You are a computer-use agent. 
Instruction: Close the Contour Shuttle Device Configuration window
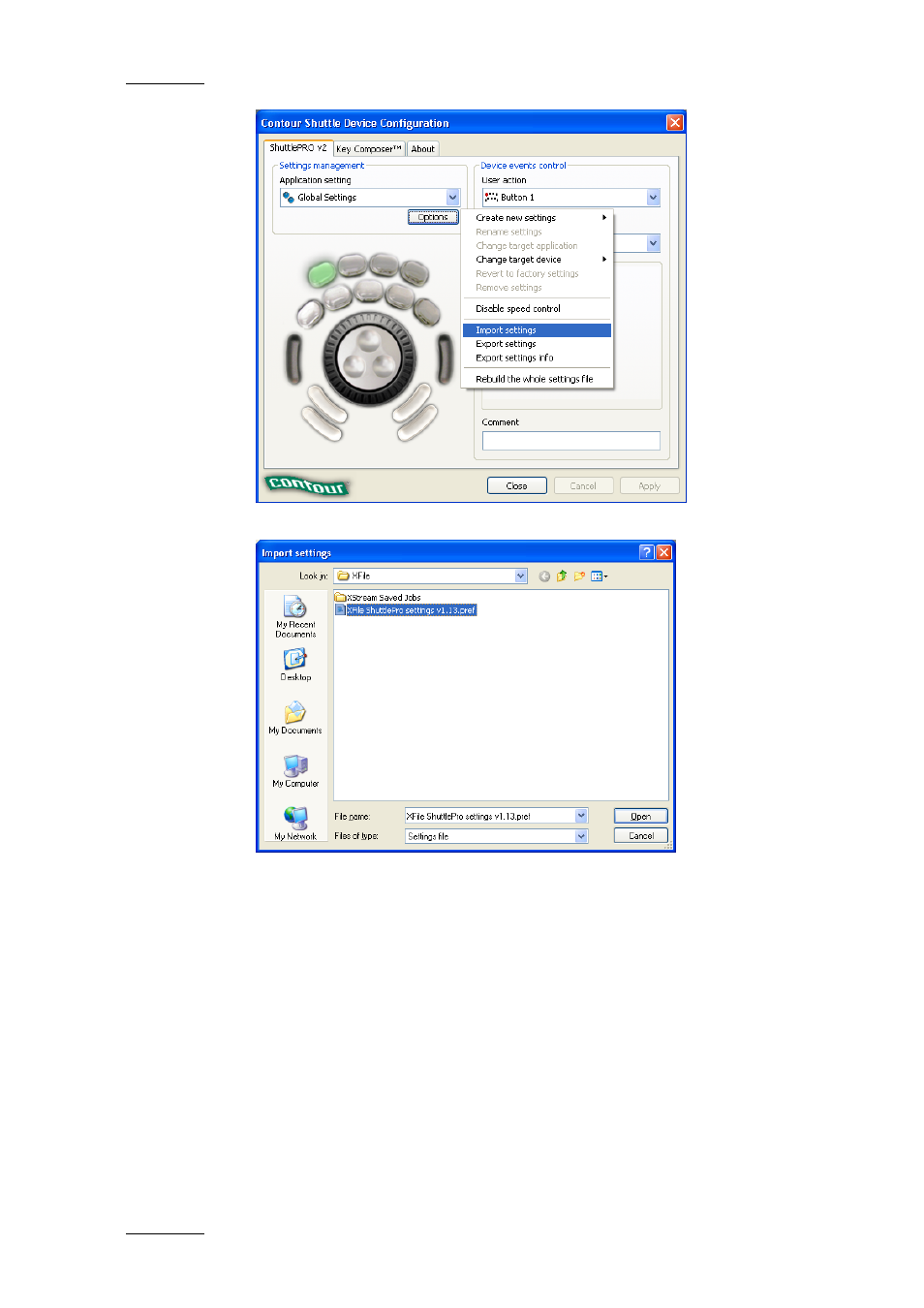click(x=675, y=123)
